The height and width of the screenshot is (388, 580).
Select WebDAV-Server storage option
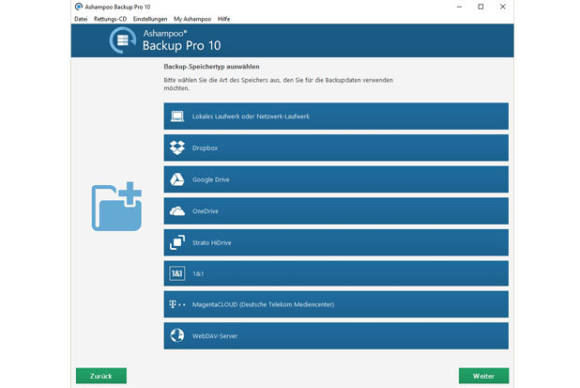pyautogui.click(x=336, y=336)
